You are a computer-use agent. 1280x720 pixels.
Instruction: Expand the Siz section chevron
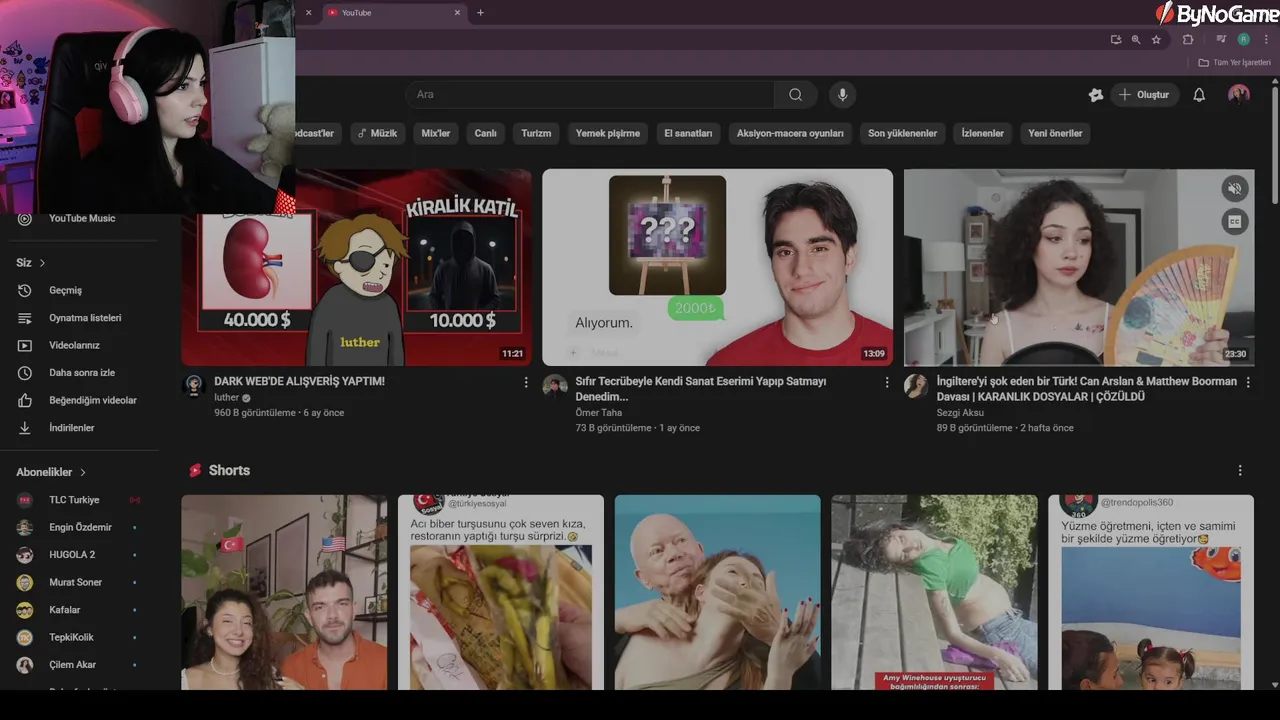coord(42,263)
